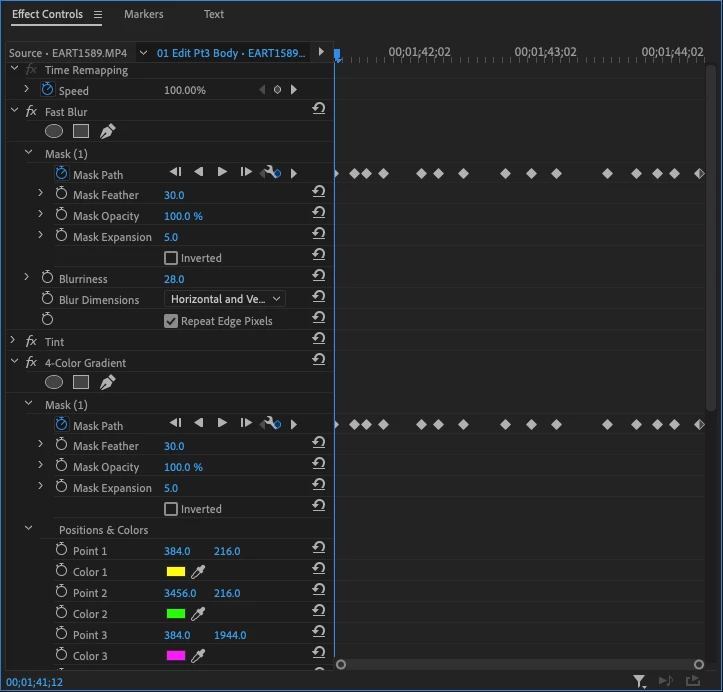Track Fast Blur selected mask backward
This screenshot has width=723, height=692.
click(199, 172)
